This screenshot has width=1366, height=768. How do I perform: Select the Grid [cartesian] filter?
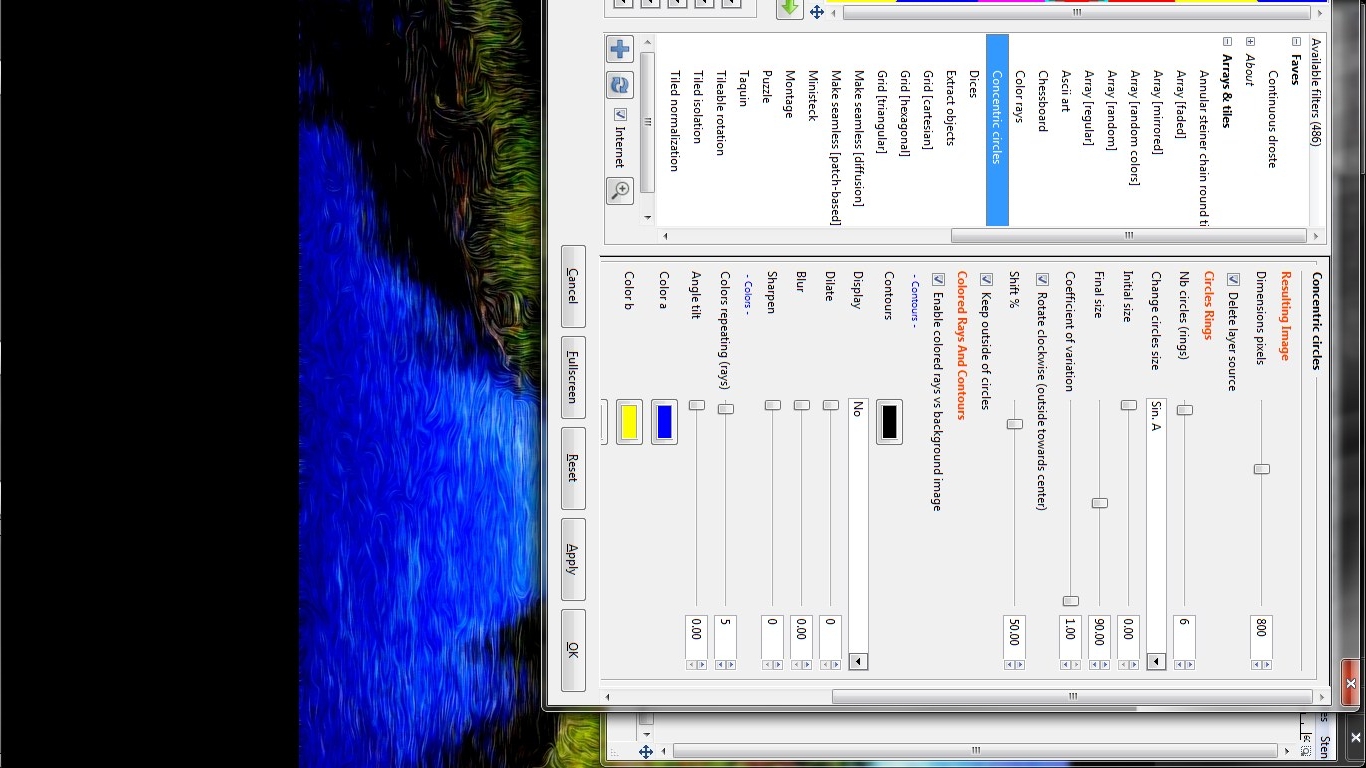pos(928,110)
